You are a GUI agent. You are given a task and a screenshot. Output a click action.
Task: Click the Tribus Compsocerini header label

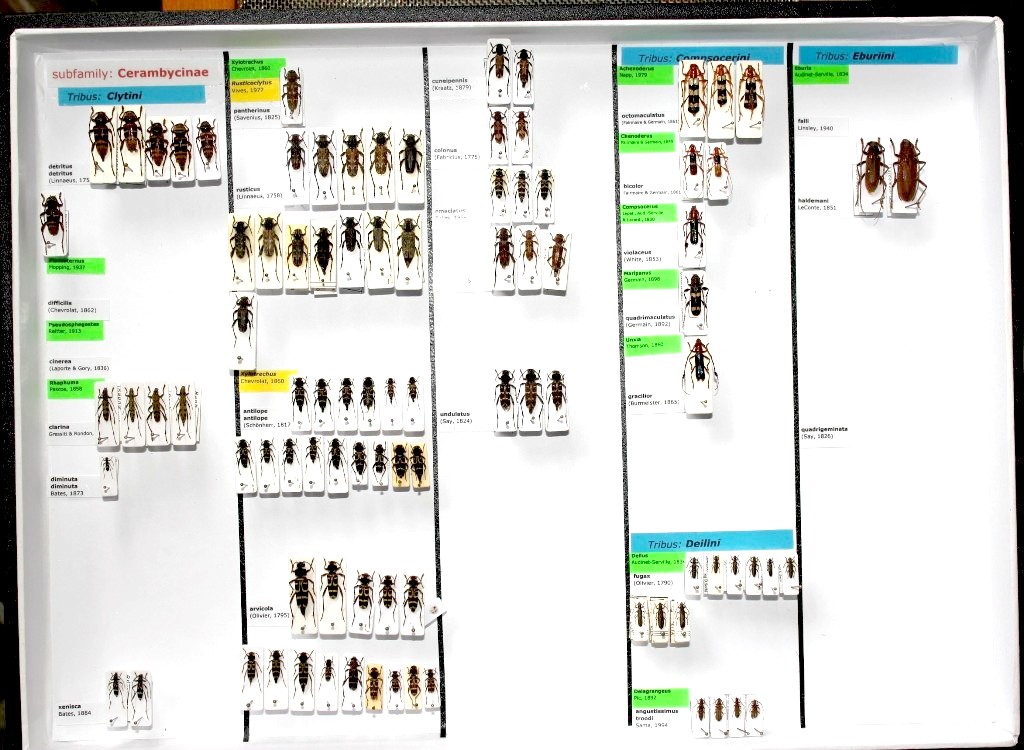(x=700, y=57)
